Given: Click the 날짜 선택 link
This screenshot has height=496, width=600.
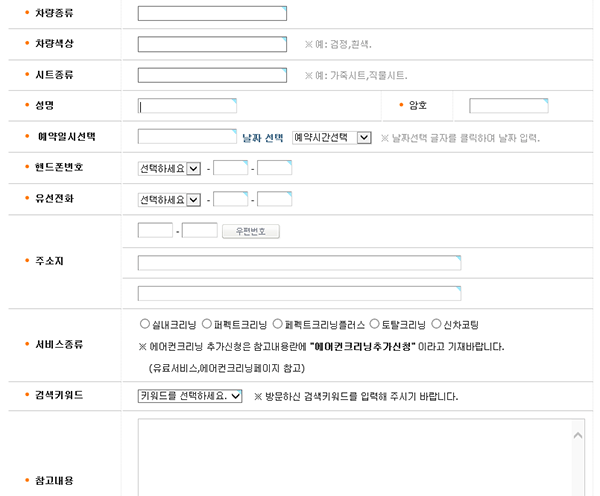Looking at the screenshot, I should click(x=263, y=138).
